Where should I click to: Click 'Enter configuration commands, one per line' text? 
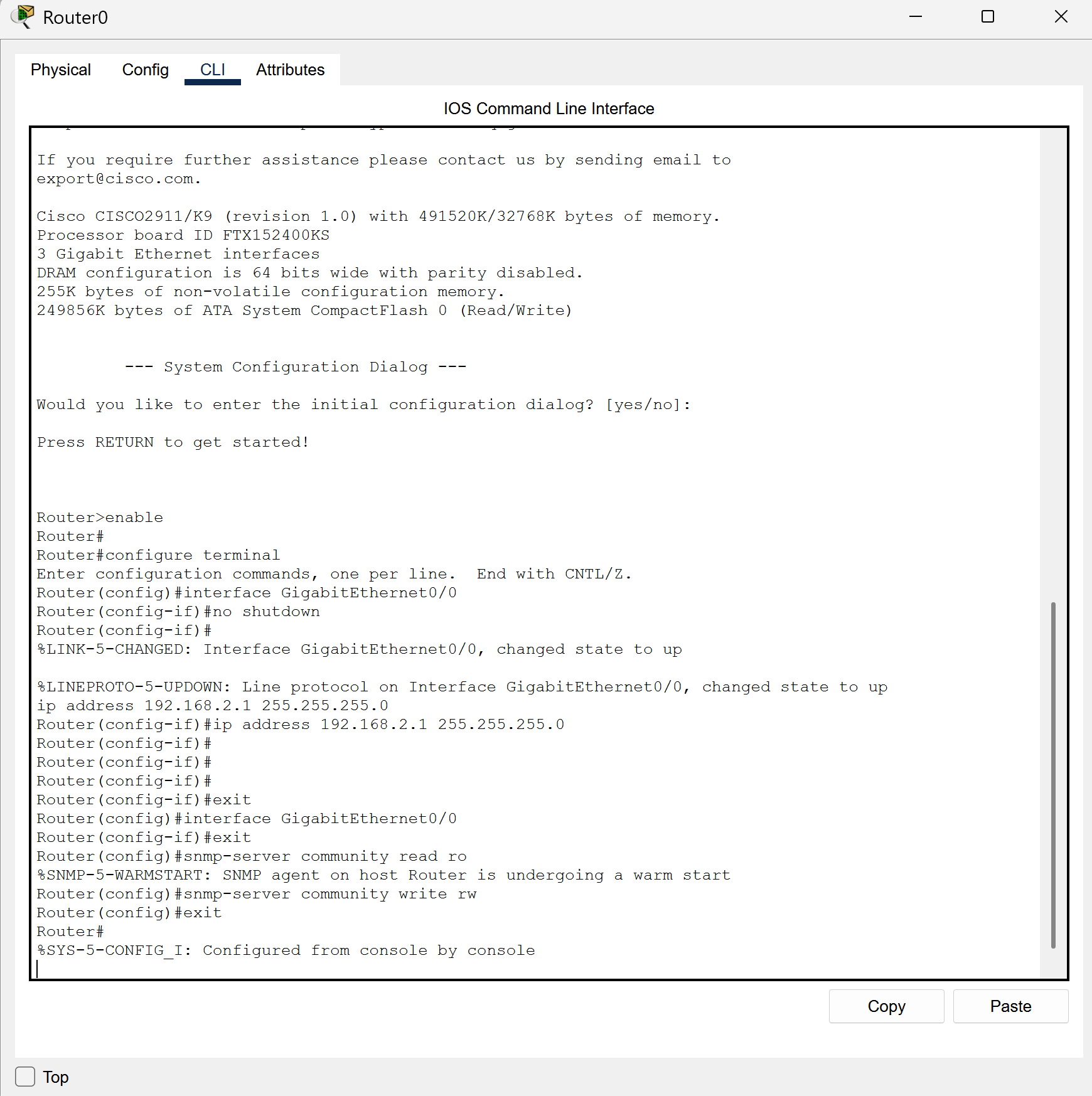click(246, 574)
